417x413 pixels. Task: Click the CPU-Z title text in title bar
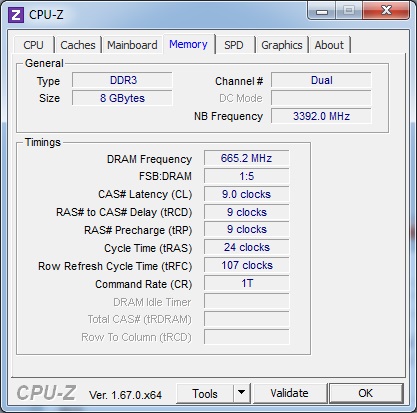click(46, 15)
